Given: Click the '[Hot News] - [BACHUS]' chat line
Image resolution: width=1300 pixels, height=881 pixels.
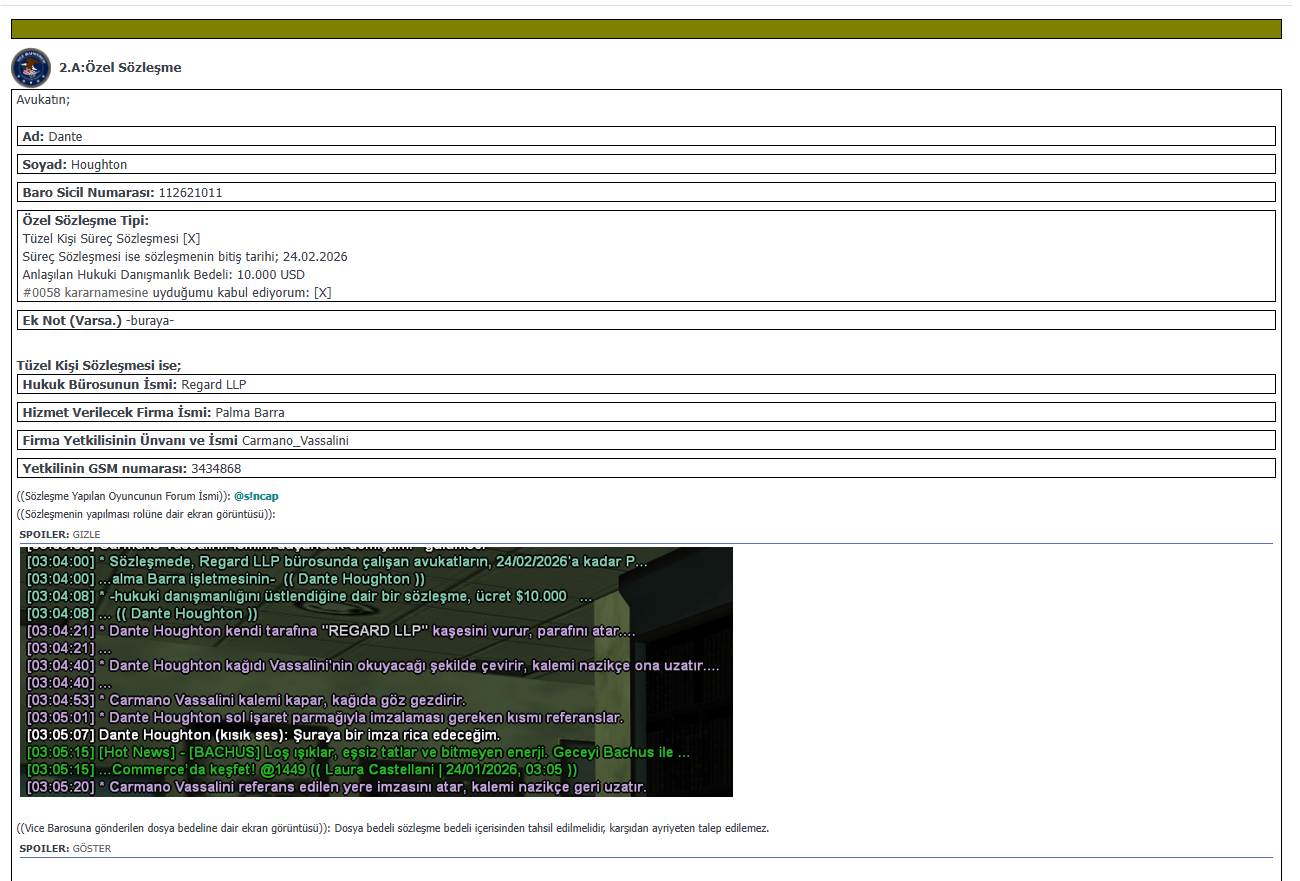Looking at the screenshot, I should click(x=358, y=752).
